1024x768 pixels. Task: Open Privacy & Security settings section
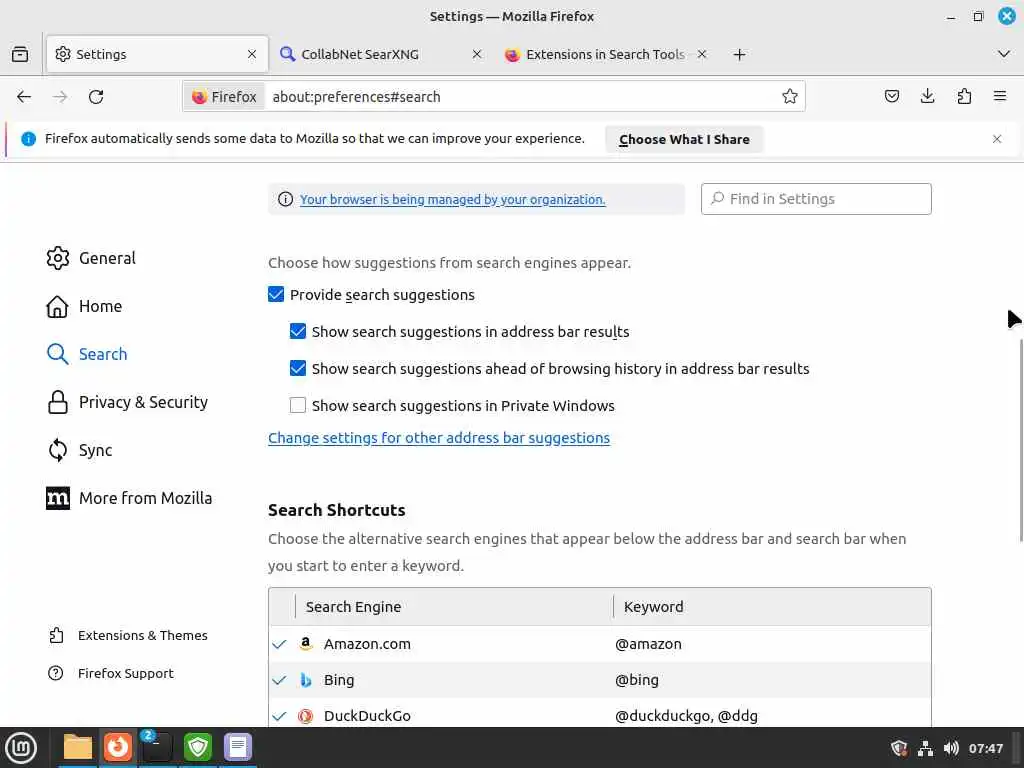[143, 402]
